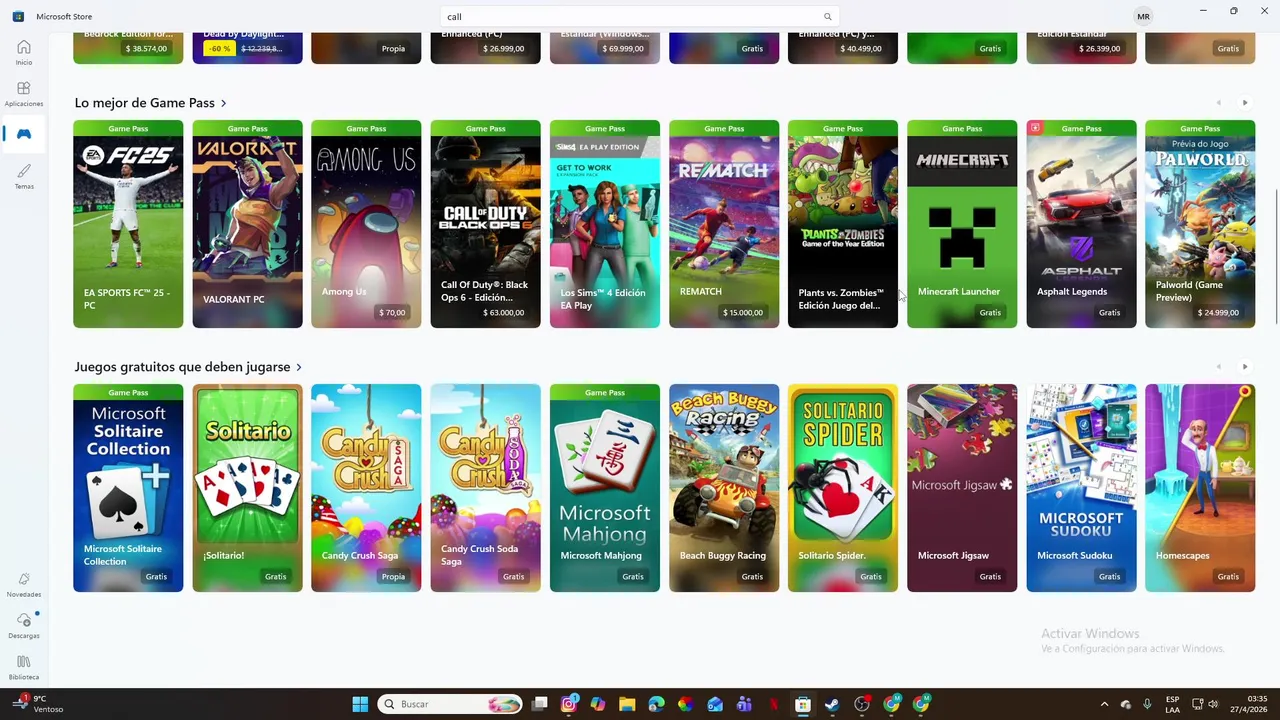Open Copilot from the taskbar
The height and width of the screenshot is (720, 1280).
click(598, 704)
